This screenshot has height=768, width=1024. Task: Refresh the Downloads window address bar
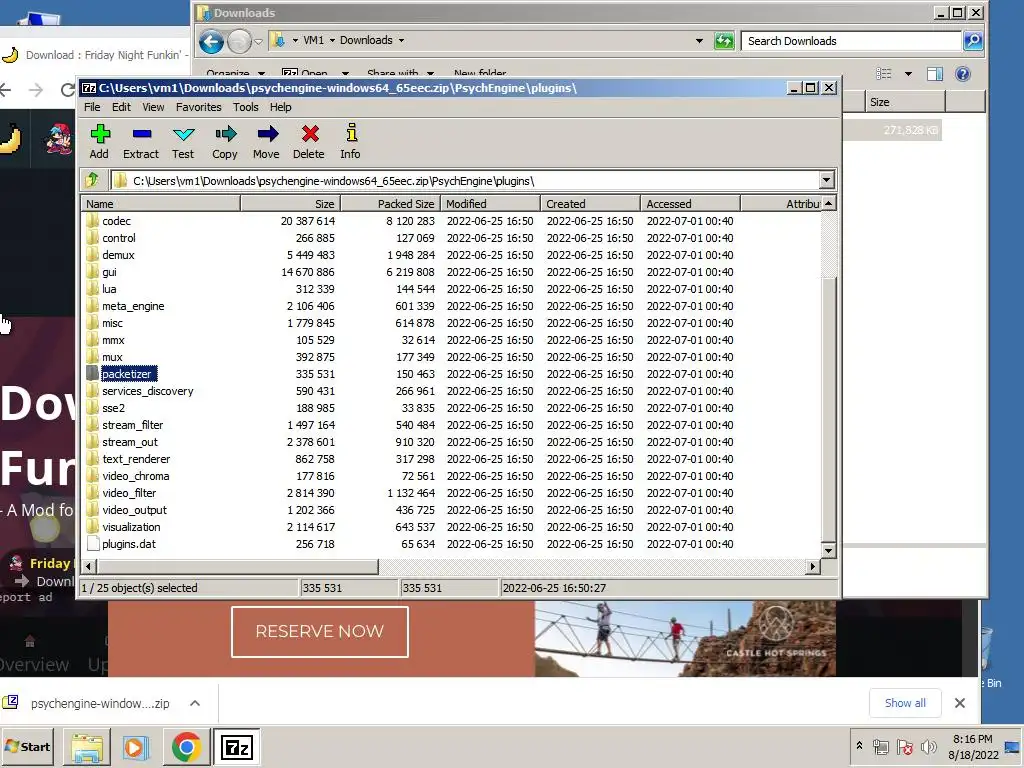(724, 40)
